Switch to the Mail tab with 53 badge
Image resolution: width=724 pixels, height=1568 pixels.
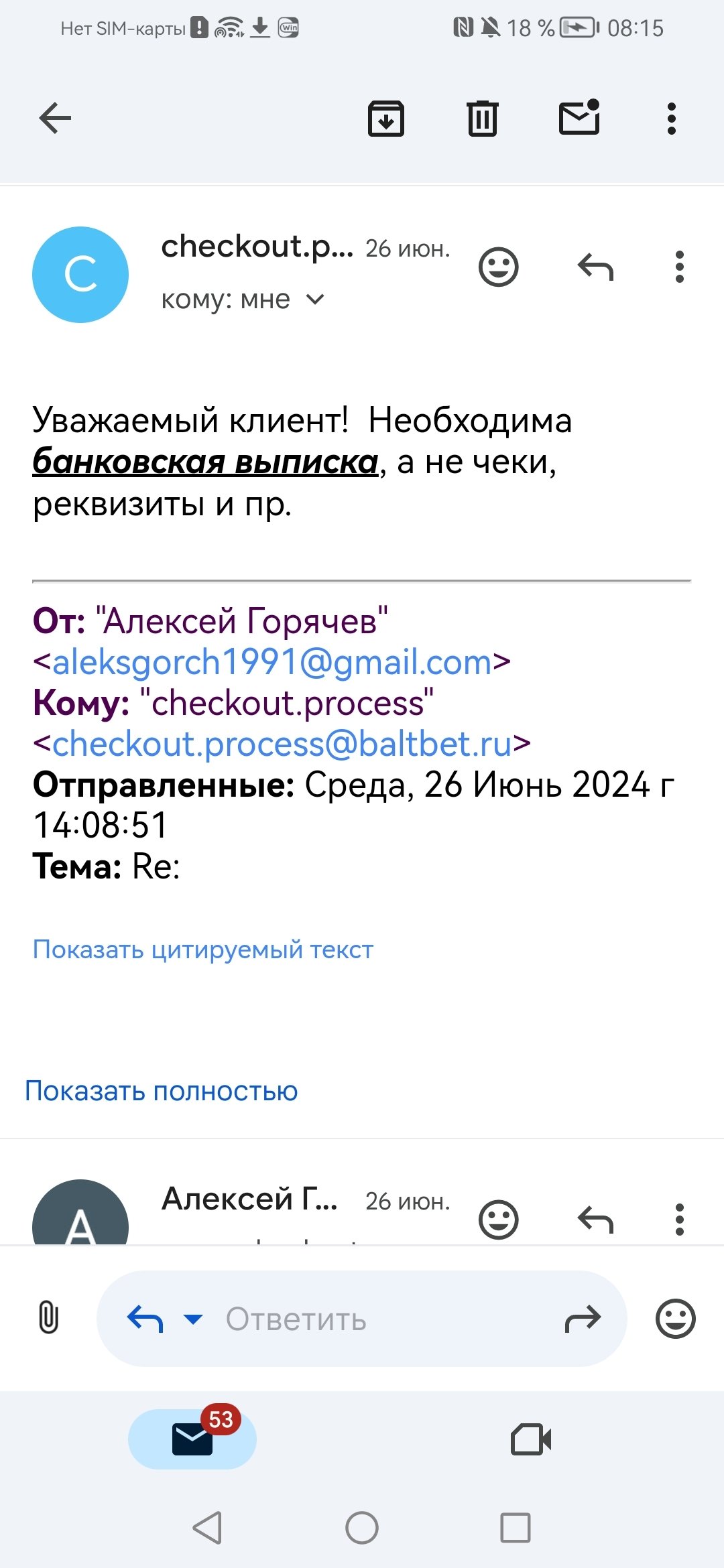(192, 1439)
